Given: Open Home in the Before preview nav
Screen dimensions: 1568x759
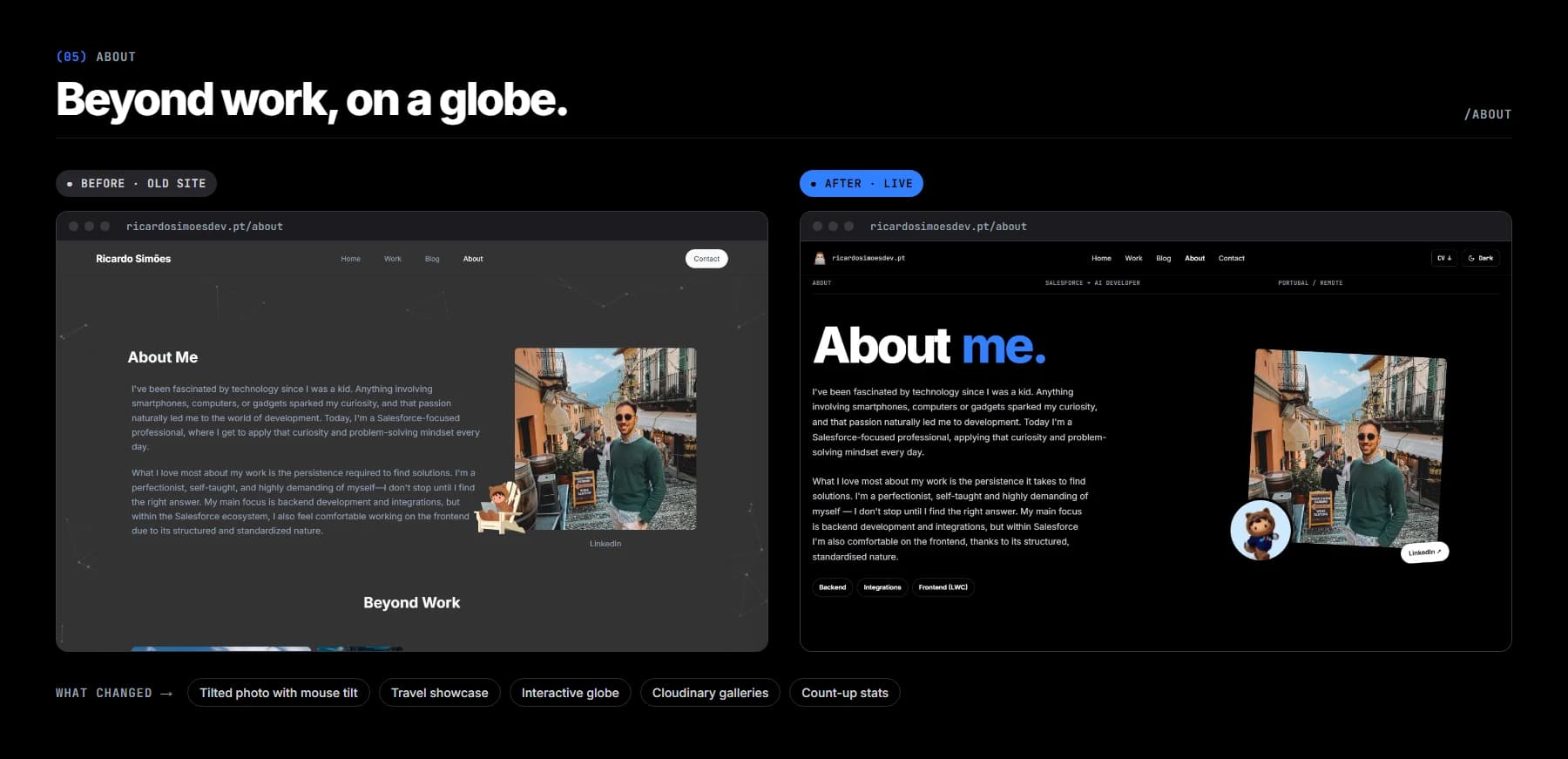Looking at the screenshot, I should 350,259.
